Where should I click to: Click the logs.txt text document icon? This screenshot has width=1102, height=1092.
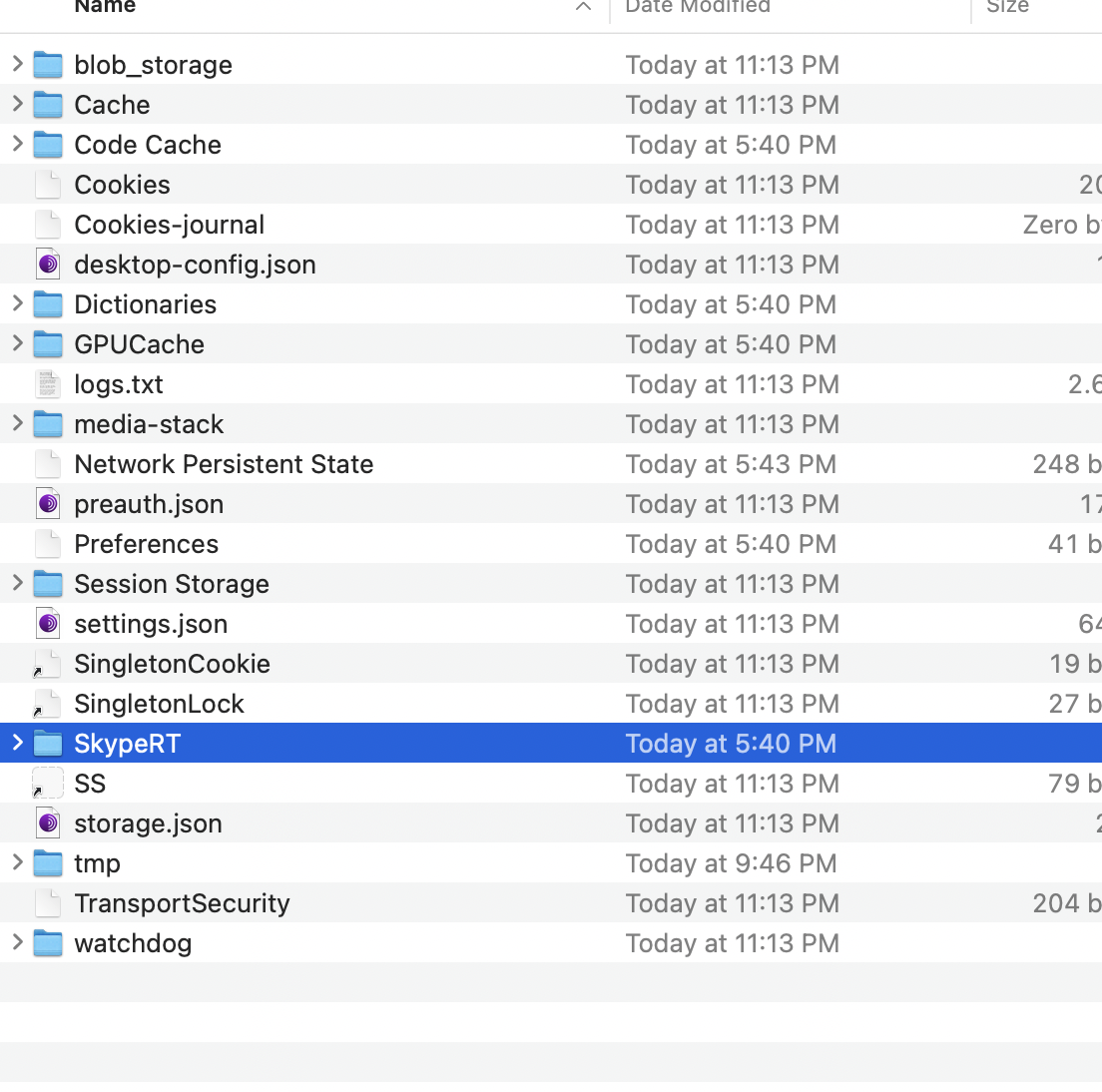click(48, 384)
